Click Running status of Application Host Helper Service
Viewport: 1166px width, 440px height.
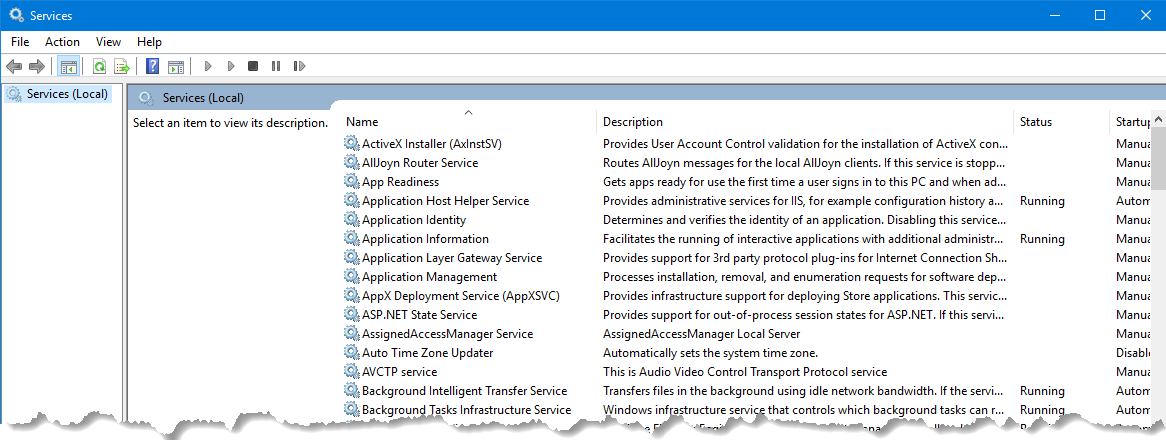(x=1042, y=201)
